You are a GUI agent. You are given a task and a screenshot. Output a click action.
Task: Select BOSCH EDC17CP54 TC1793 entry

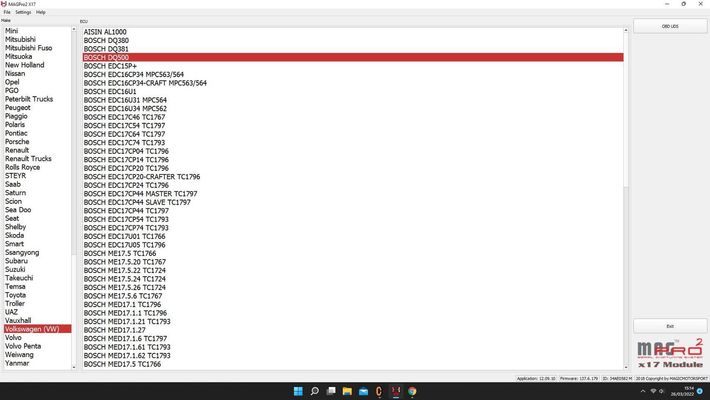click(x=353, y=219)
